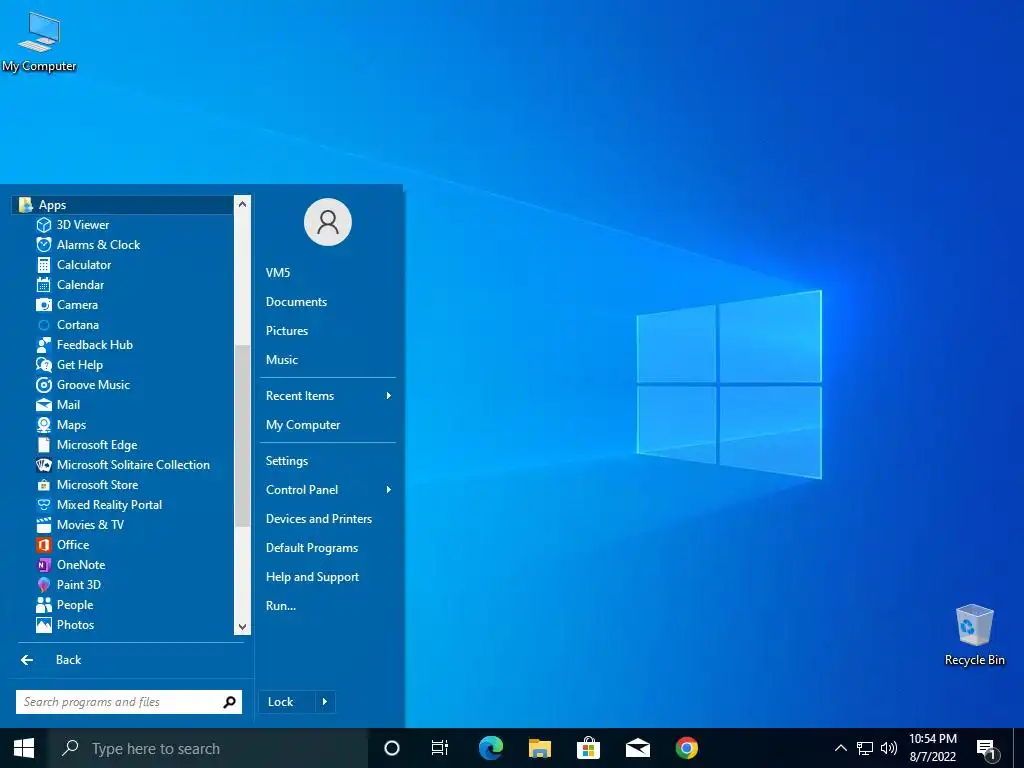Select the My Computer desktop icon

coord(39,41)
